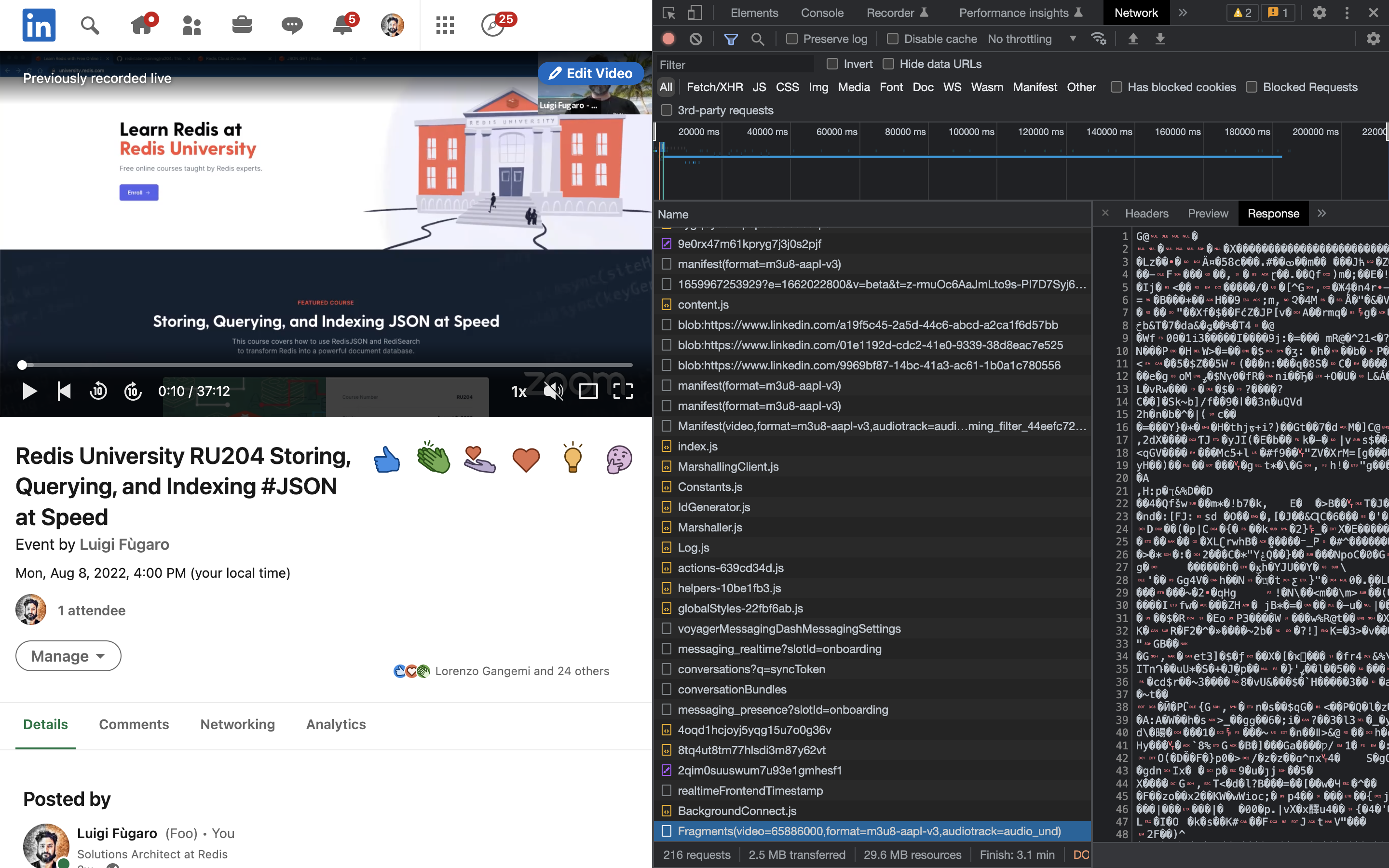The height and width of the screenshot is (868, 1389).
Task: React with the Insightful lightbulb
Action: pyautogui.click(x=572, y=458)
